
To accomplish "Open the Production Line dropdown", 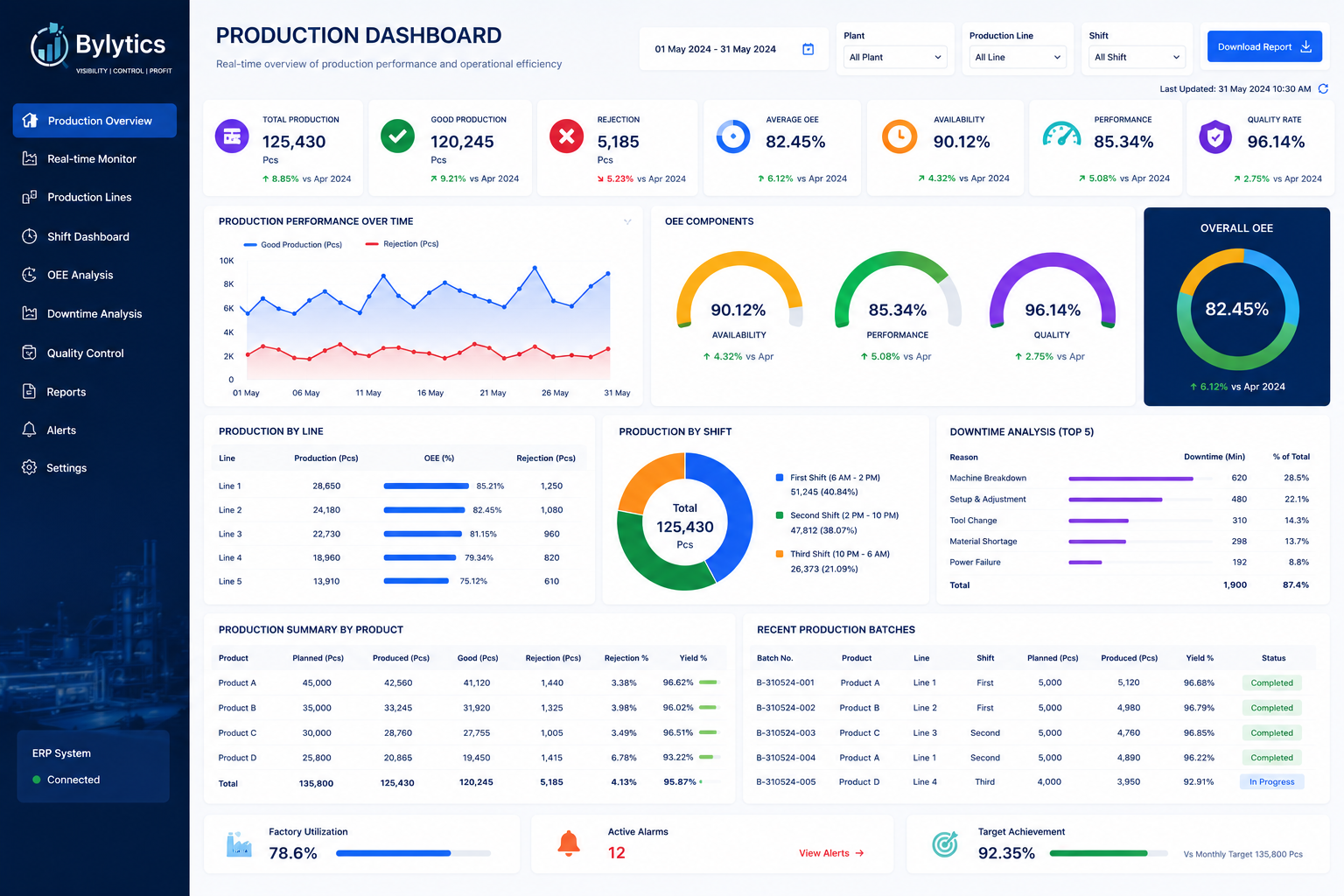I will click(1018, 57).
